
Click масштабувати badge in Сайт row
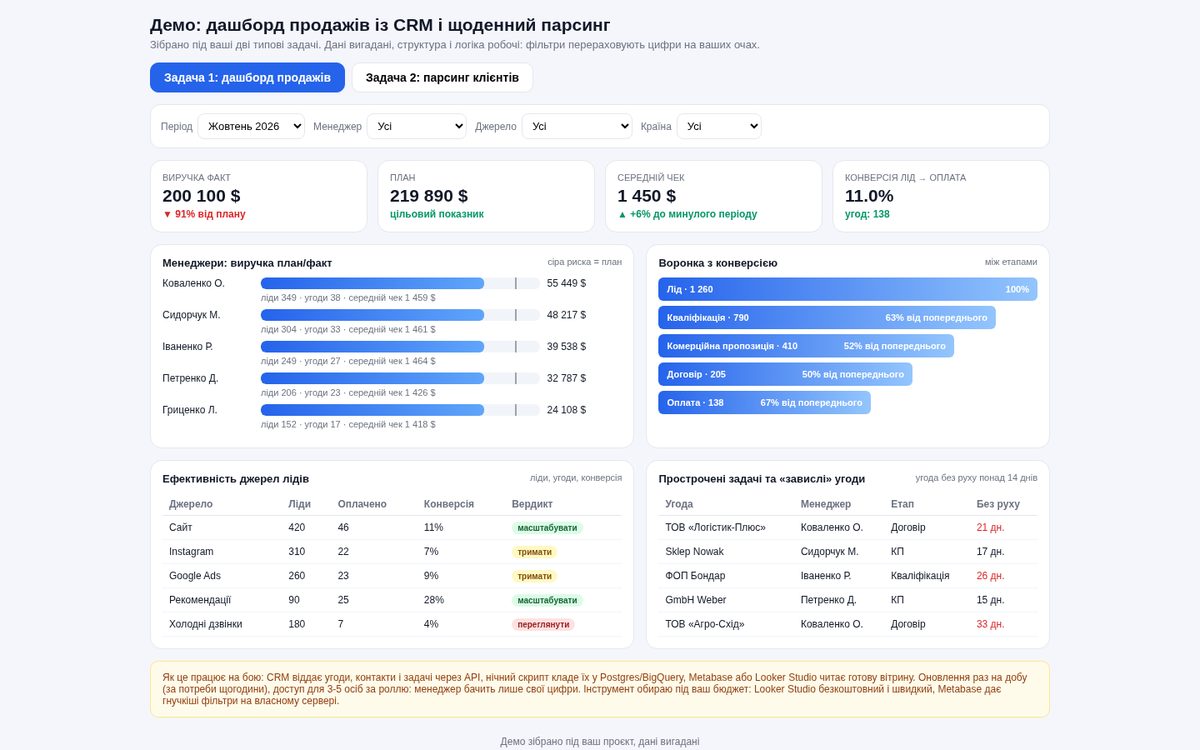pyautogui.click(x=547, y=528)
